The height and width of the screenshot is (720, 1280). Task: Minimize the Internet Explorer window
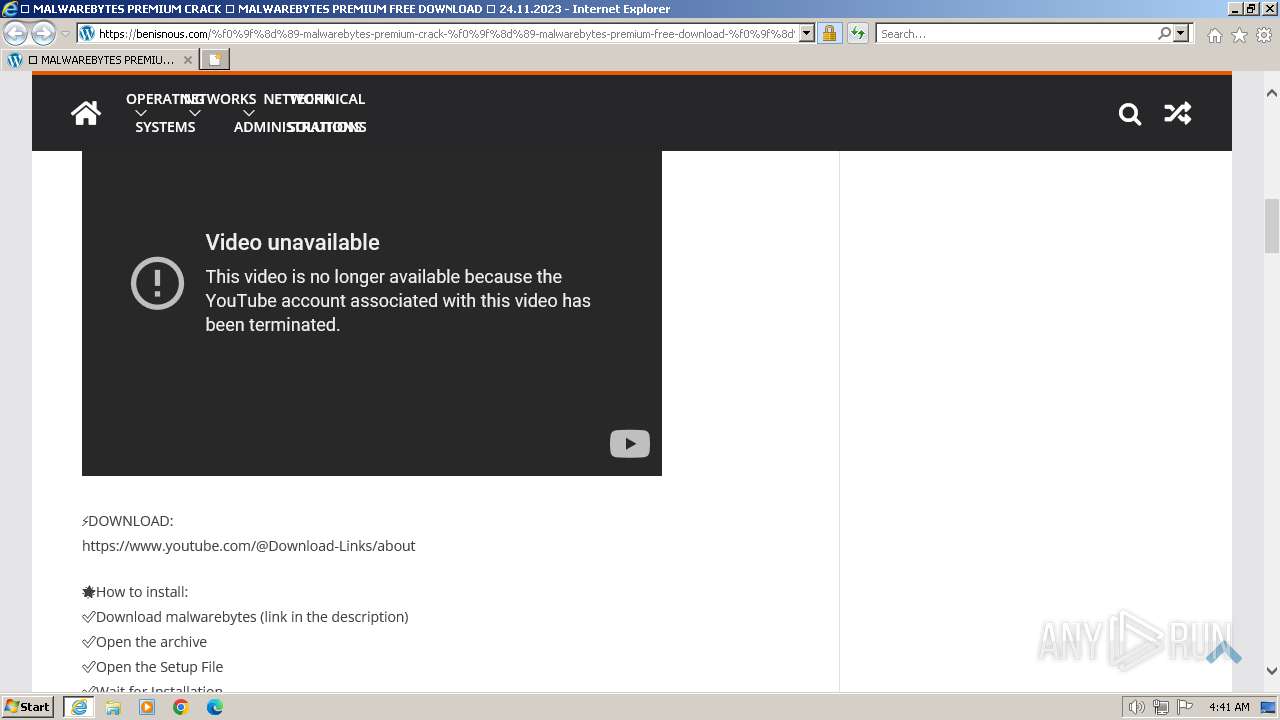(x=1234, y=9)
